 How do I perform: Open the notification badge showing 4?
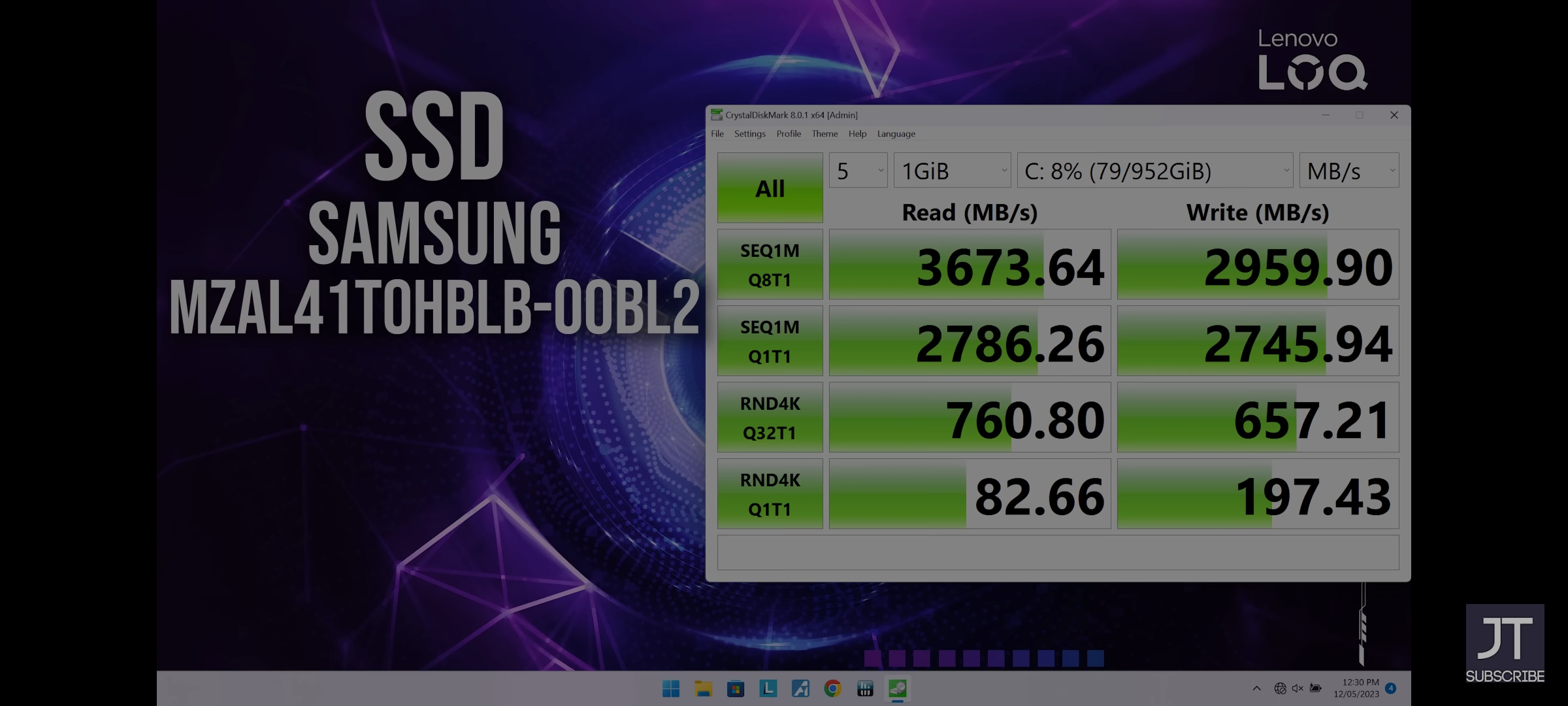click(x=1391, y=688)
